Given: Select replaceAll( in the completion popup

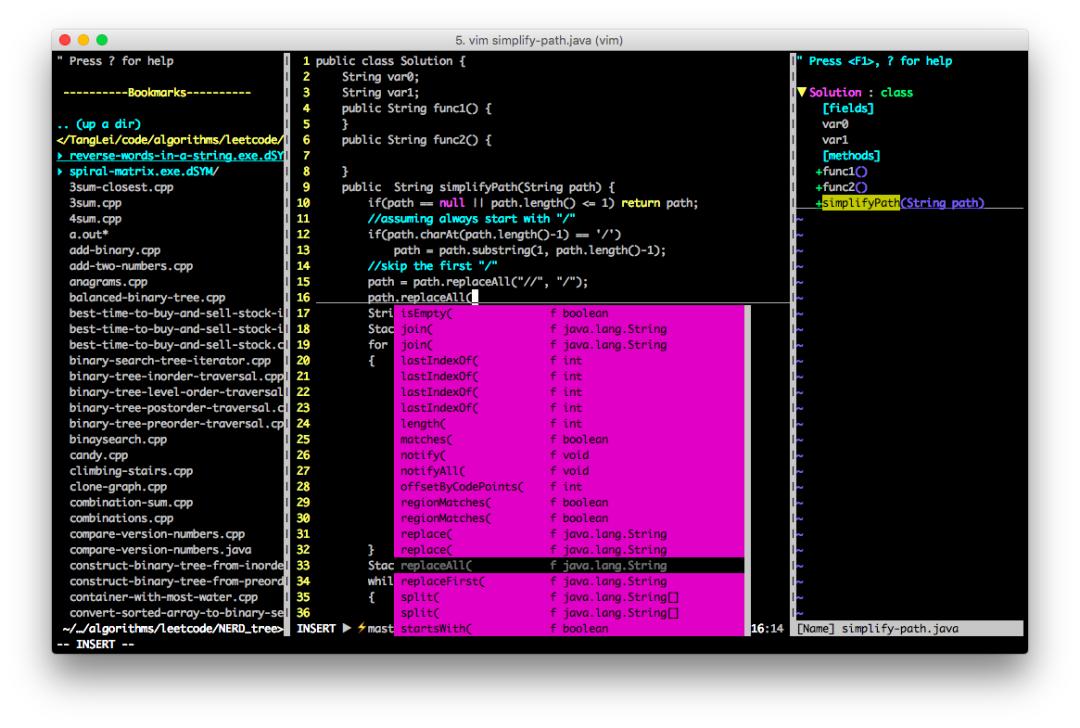Looking at the screenshot, I should [x=436, y=566].
